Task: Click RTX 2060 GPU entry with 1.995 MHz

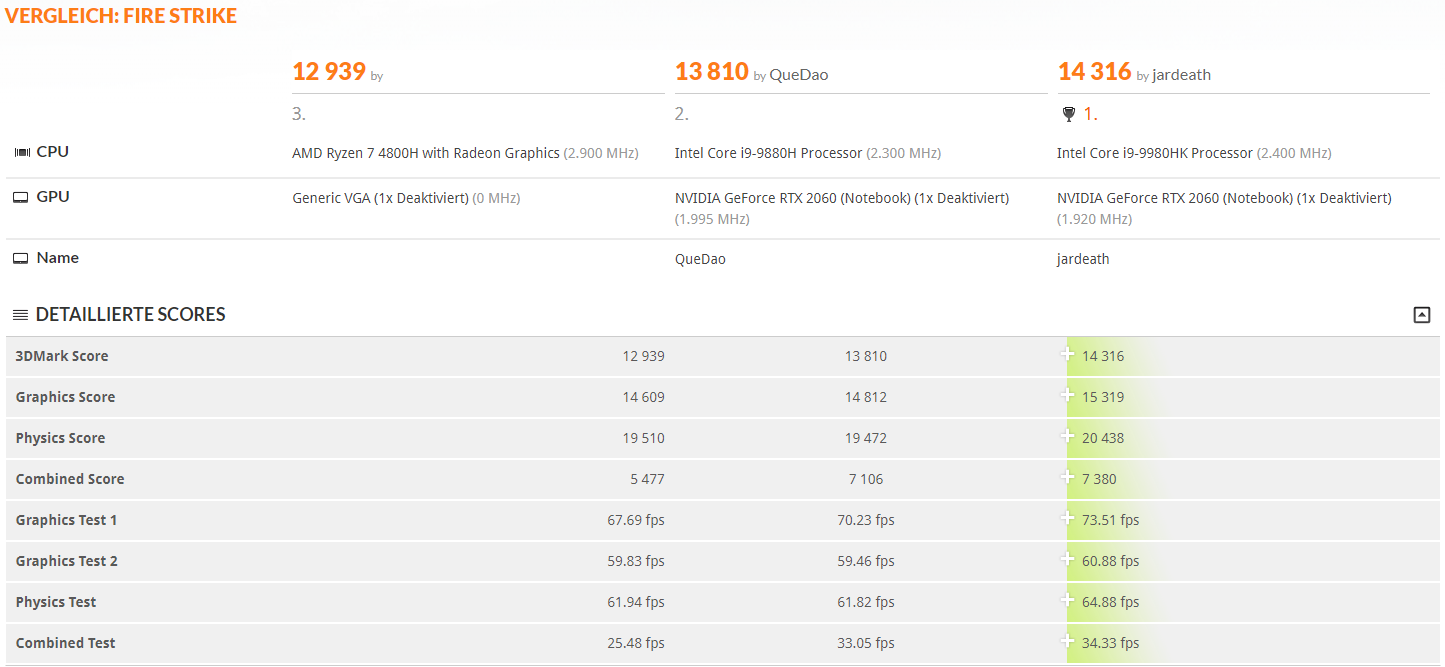Action: 842,208
